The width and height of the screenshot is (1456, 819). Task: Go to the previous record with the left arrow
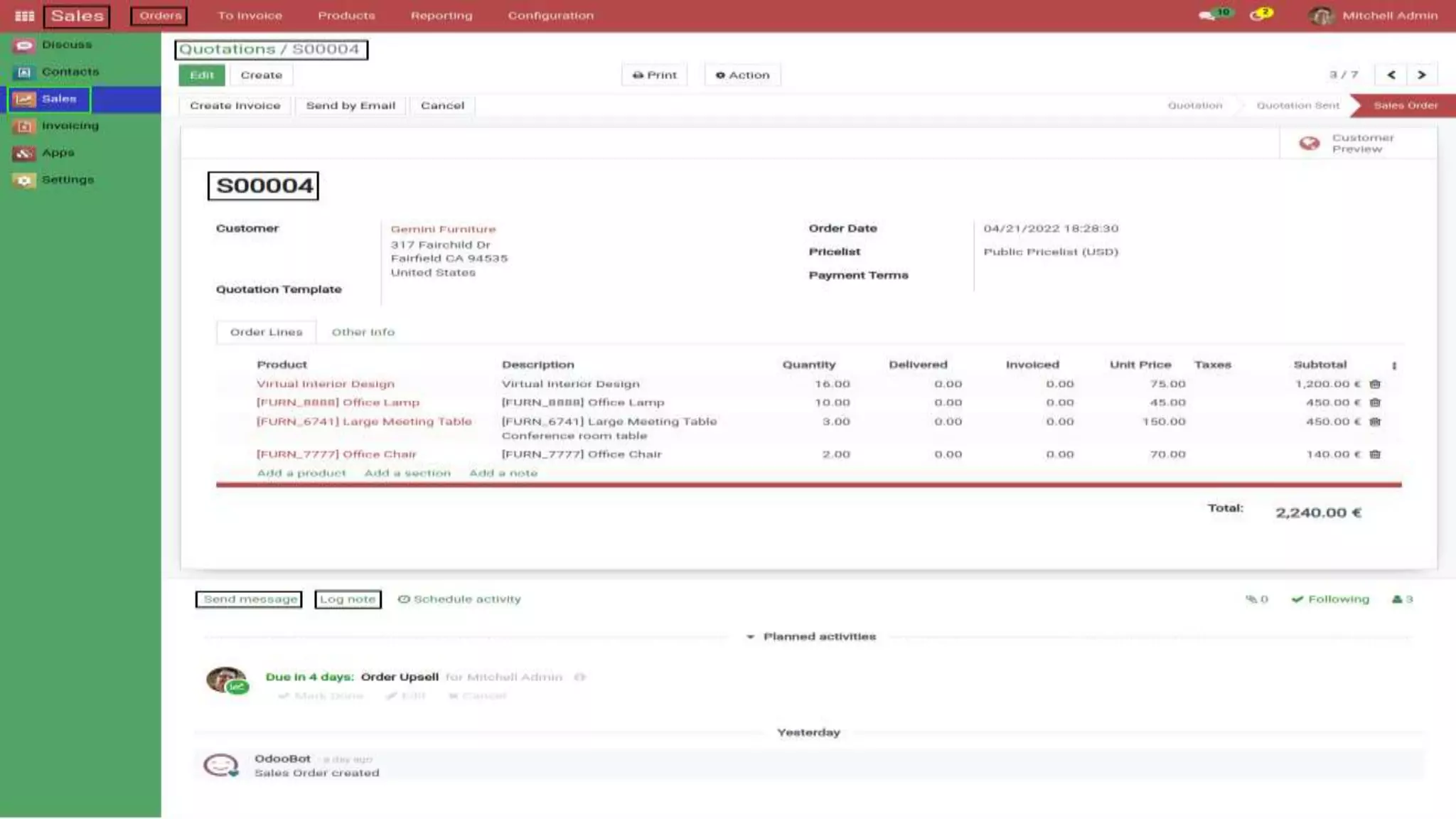[1391, 75]
